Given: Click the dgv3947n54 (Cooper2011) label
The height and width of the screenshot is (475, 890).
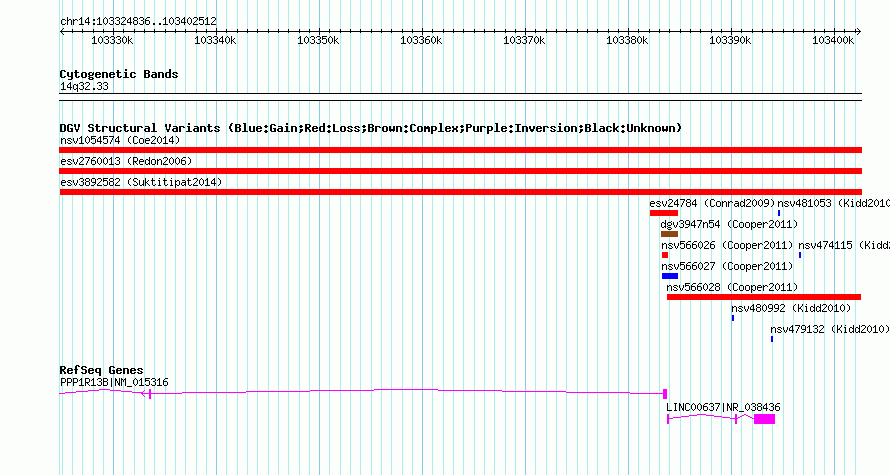Looking at the screenshot, I should (x=729, y=224).
